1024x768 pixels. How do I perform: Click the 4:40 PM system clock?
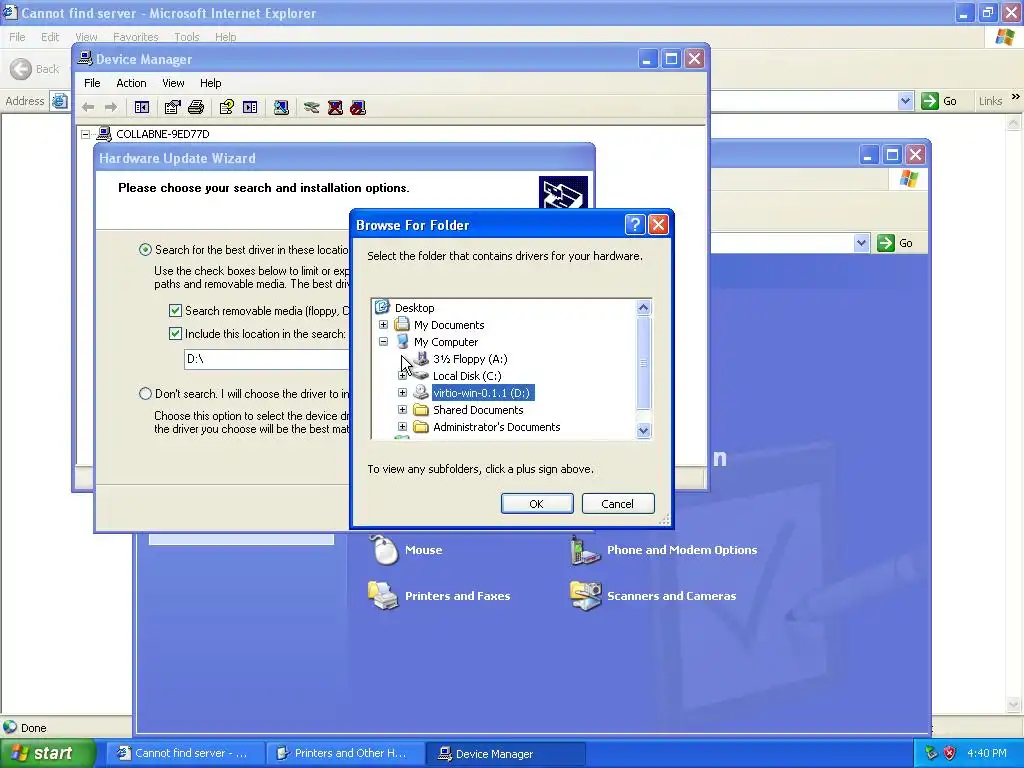point(987,753)
